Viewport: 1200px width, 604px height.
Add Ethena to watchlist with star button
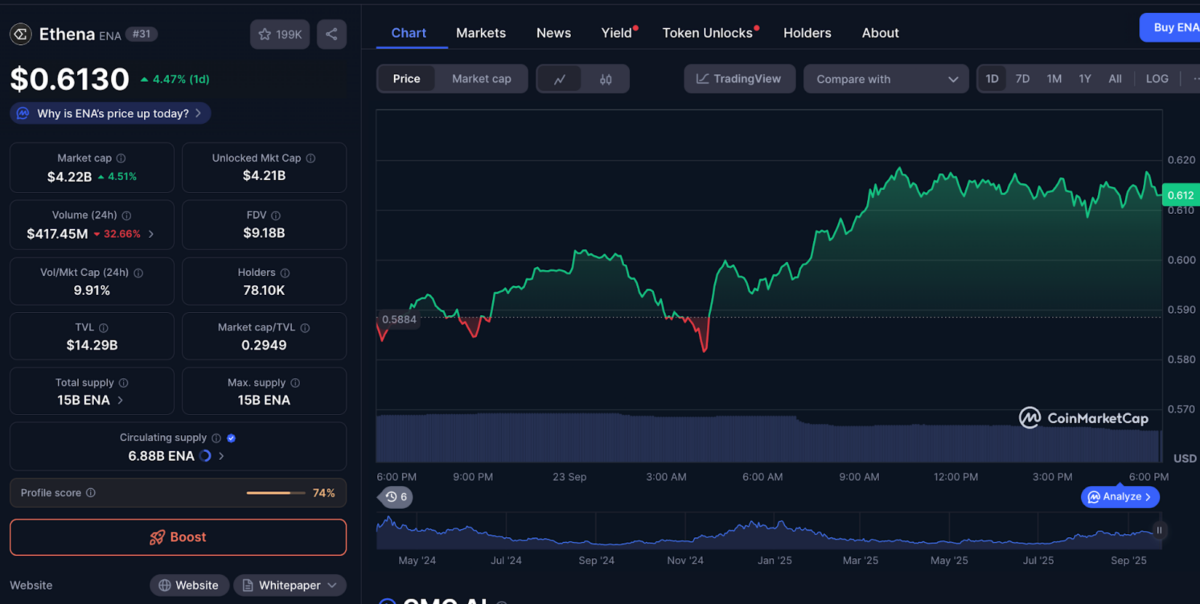280,34
